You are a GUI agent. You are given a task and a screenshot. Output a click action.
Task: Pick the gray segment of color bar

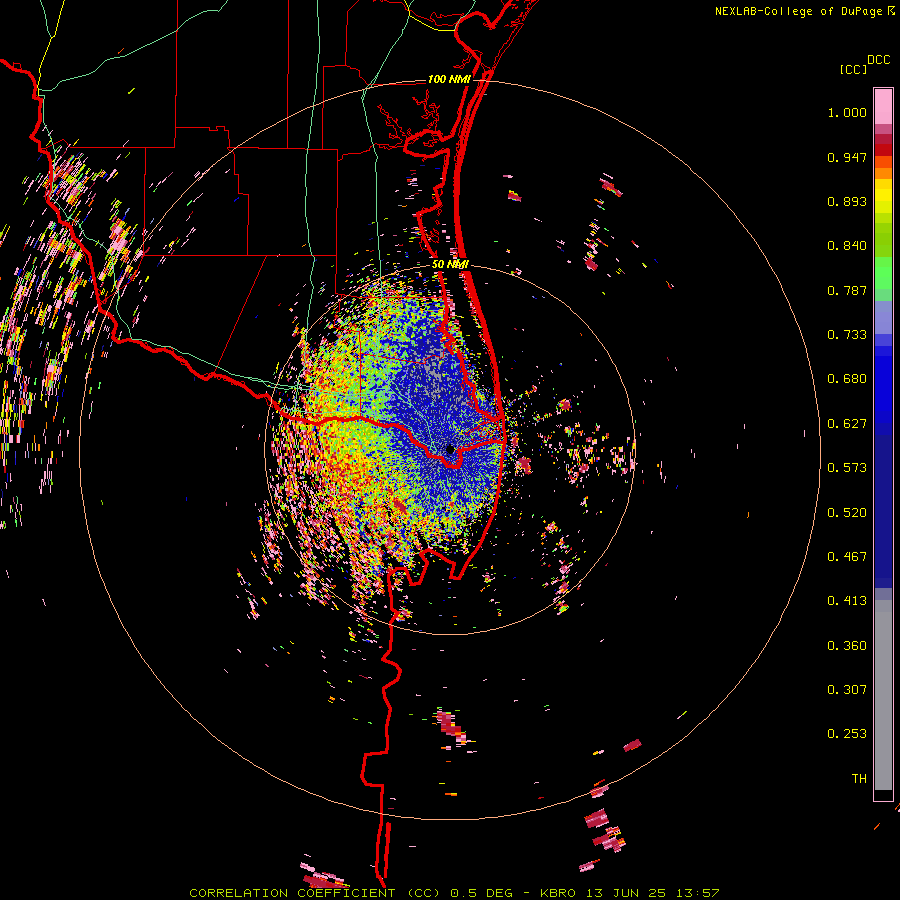[883, 695]
